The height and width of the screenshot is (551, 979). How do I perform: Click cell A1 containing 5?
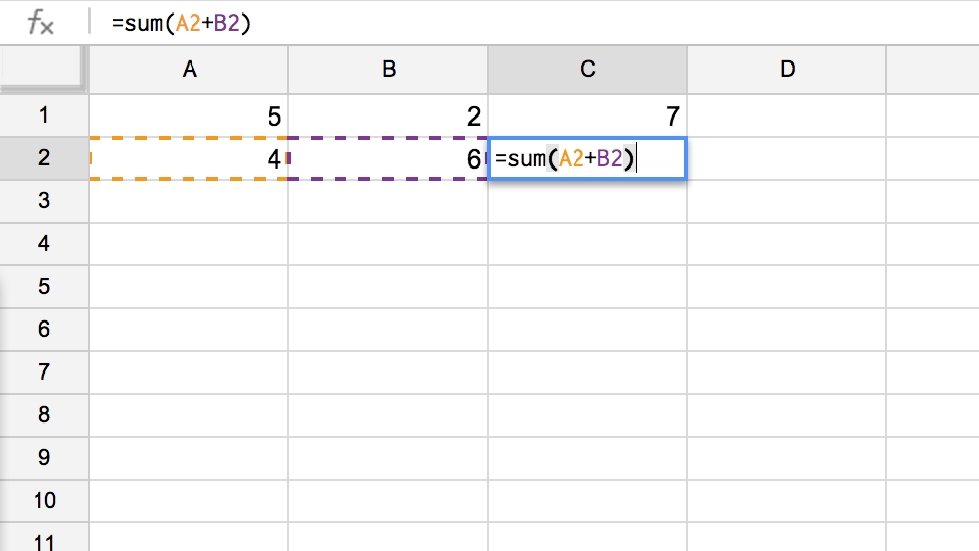(188, 116)
